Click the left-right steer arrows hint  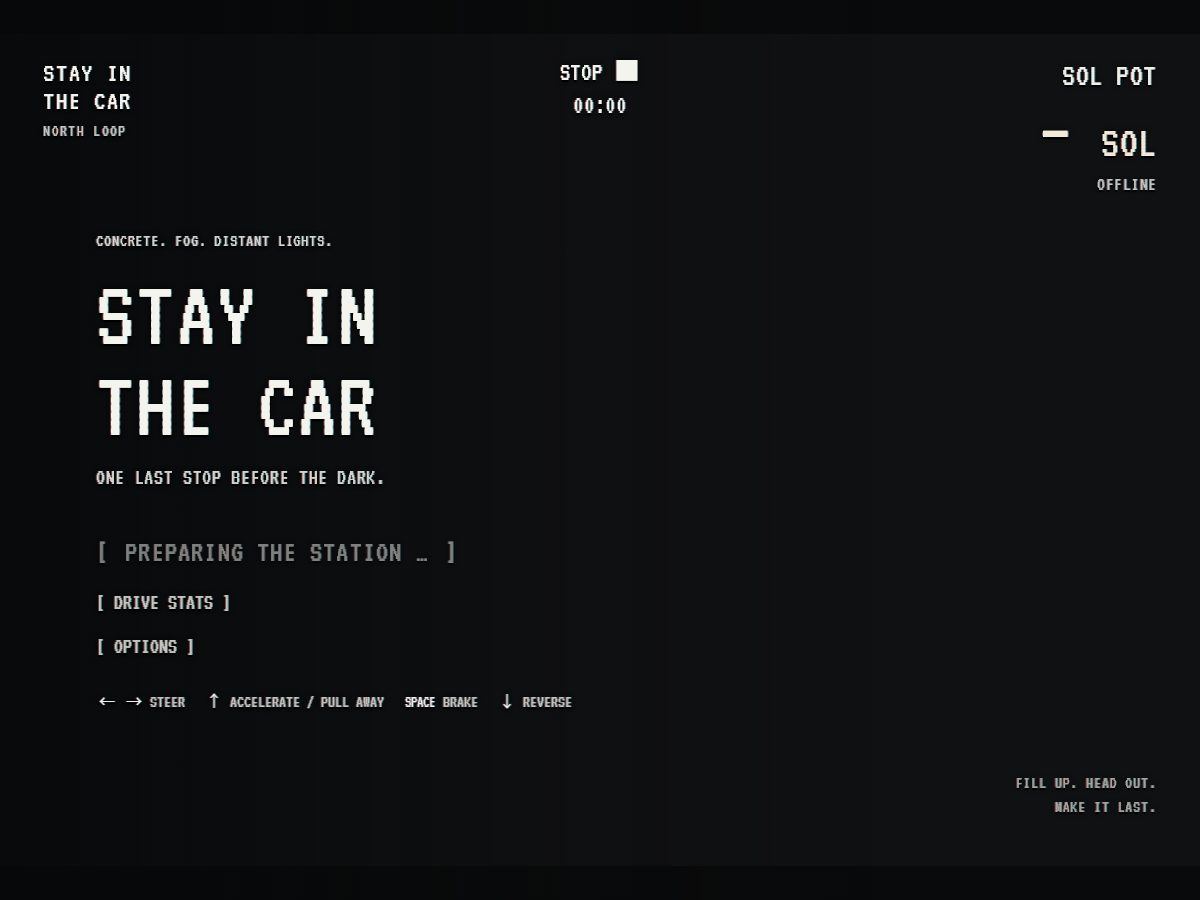(x=142, y=702)
